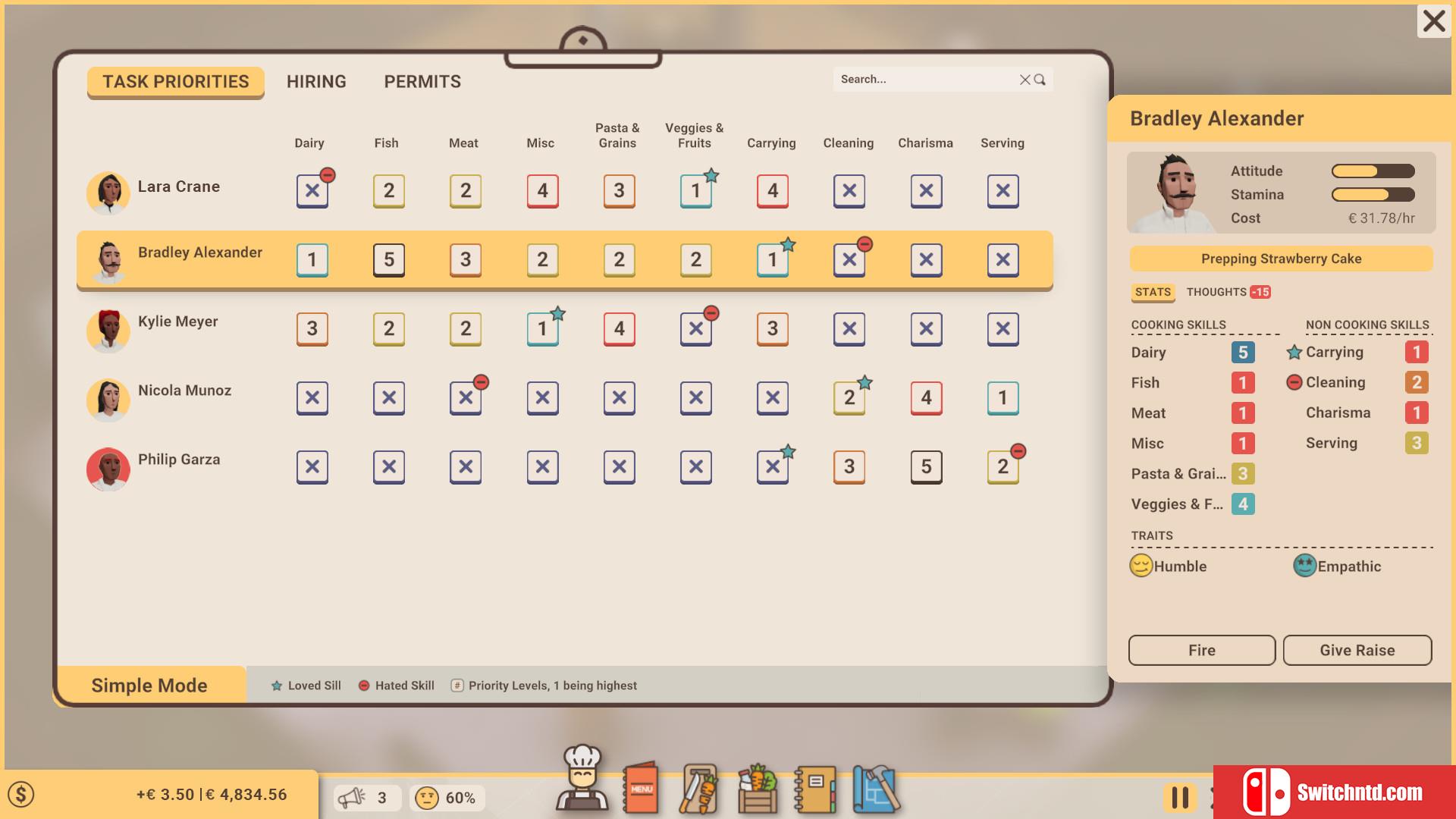Open the blueprint and hammer build icon

tap(876, 789)
